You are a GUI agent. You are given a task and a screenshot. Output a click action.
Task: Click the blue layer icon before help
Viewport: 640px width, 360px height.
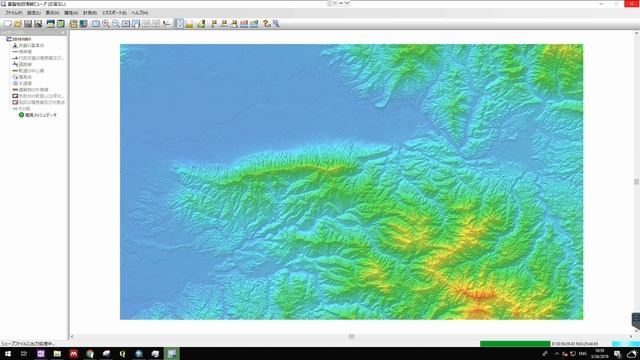click(254, 24)
